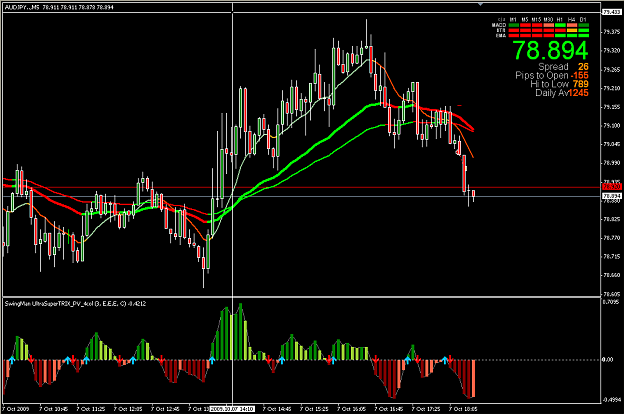Click the 0.00 indicator scale label
The height and width of the screenshot is (415, 625).
(607, 360)
